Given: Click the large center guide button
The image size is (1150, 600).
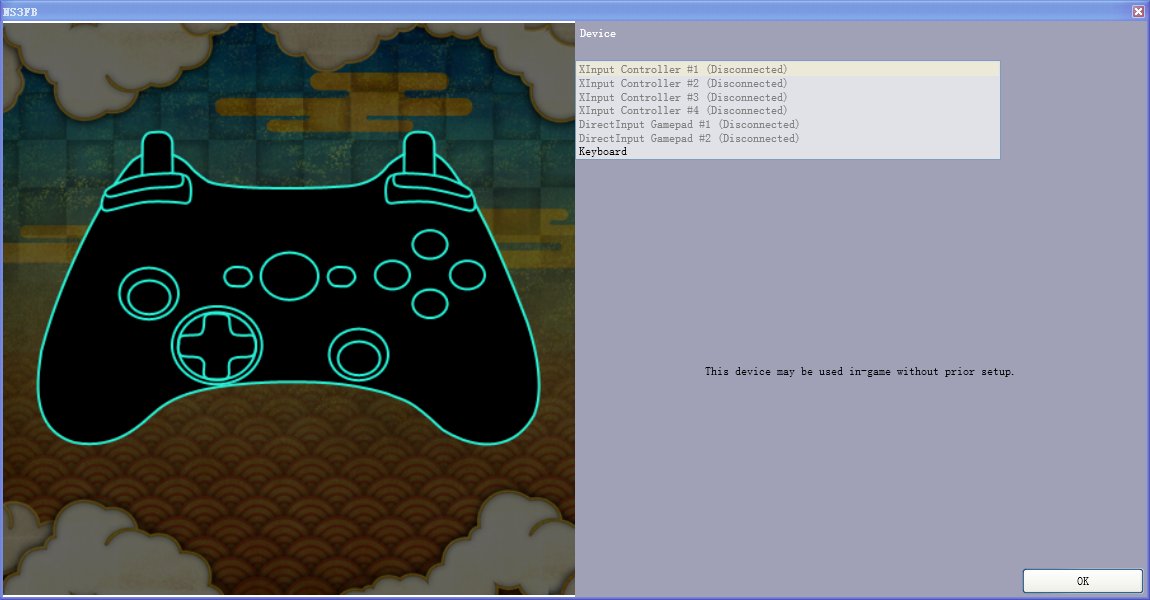Looking at the screenshot, I should point(290,275).
